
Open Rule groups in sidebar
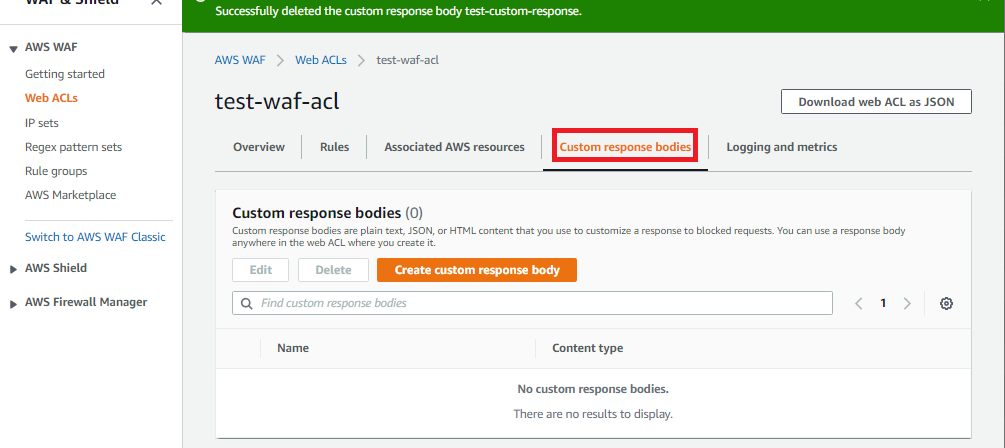pyautogui.click(x=56, y=171)
